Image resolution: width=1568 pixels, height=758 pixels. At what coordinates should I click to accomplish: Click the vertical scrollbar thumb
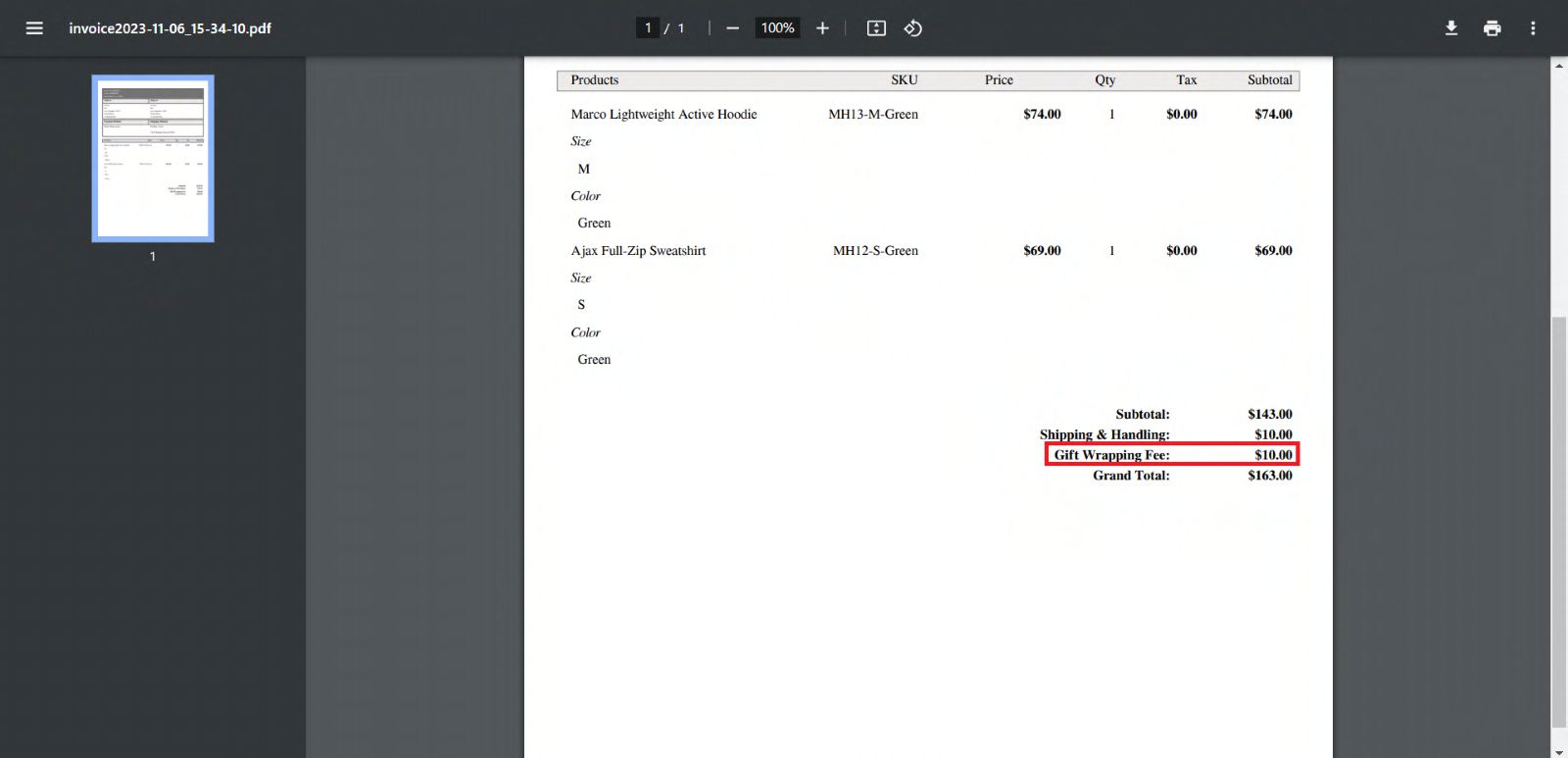pos(1558,520)
